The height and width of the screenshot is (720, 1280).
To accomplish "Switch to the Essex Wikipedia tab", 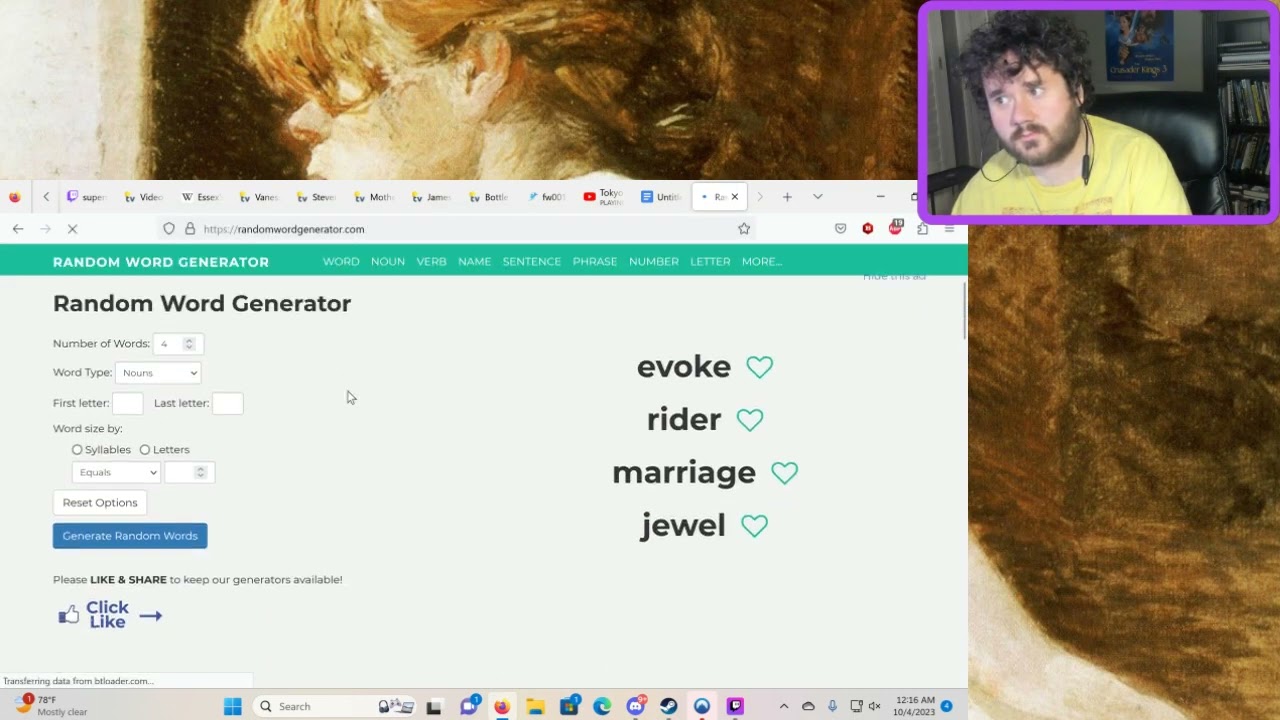I will click(x=200, y=197).
